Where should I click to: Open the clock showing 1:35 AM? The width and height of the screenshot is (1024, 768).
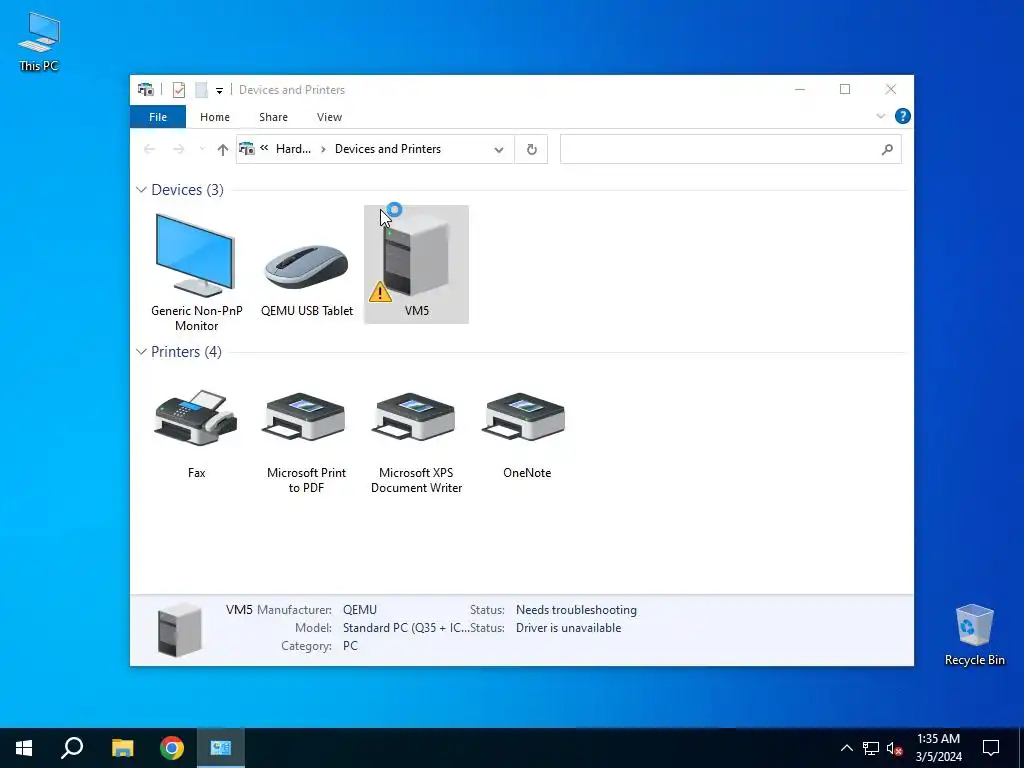coord(938,748)
